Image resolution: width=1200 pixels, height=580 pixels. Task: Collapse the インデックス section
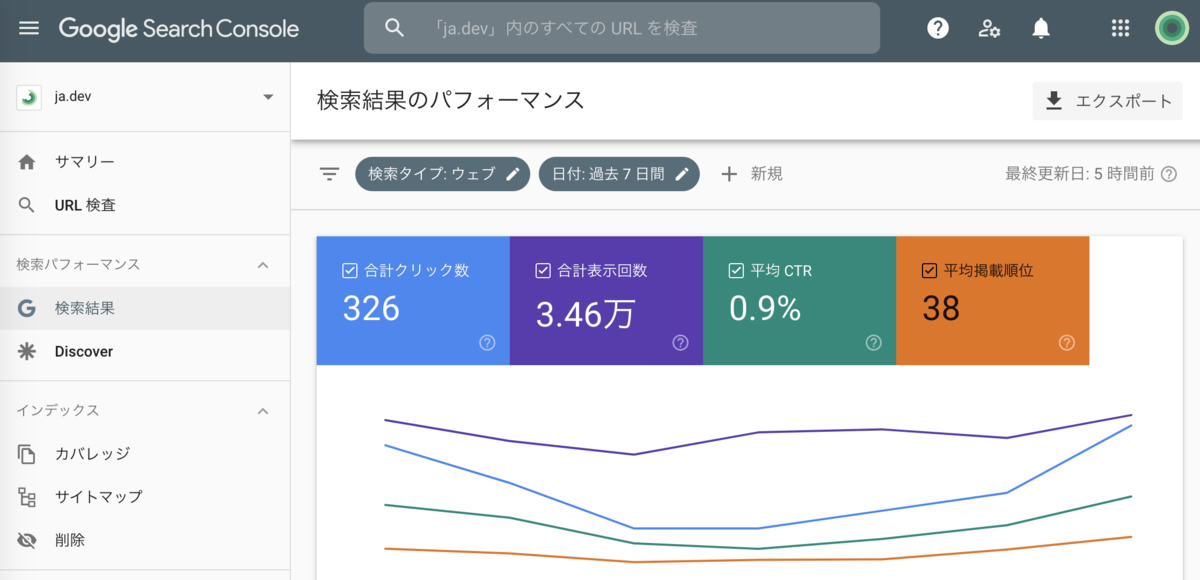[x=263, y=411]
